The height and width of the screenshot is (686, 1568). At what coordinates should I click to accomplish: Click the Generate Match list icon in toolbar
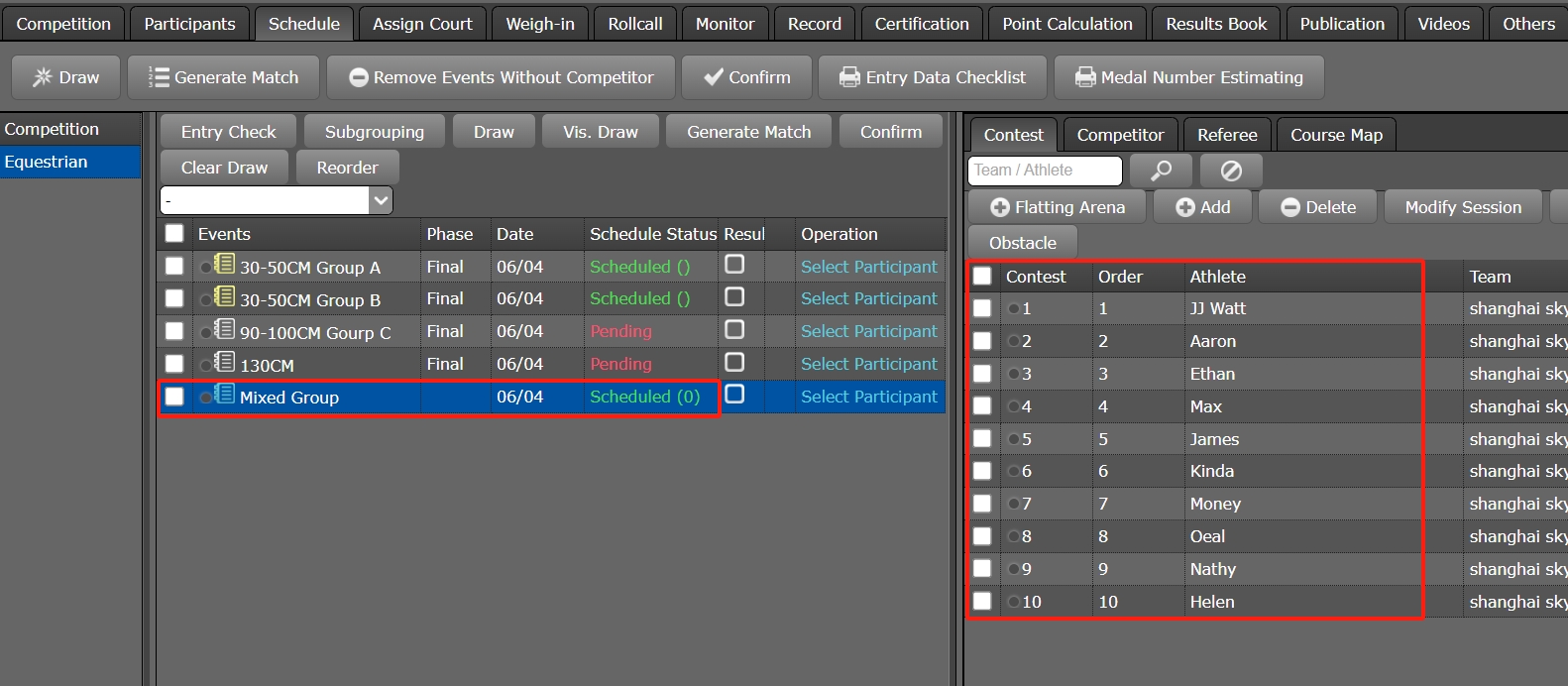[159, 77]
